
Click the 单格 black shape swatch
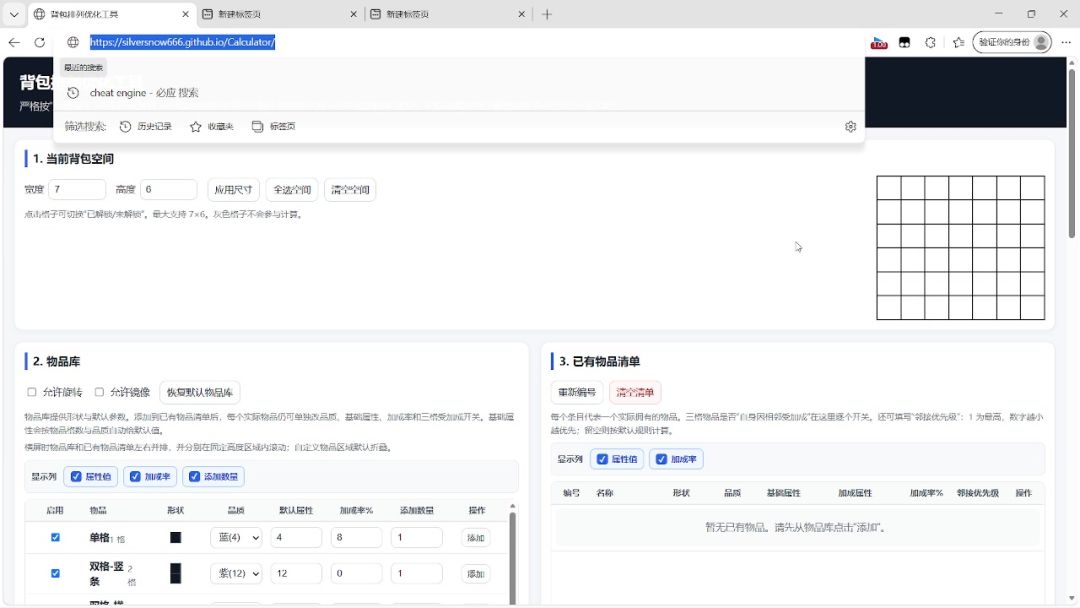(176, 537)
